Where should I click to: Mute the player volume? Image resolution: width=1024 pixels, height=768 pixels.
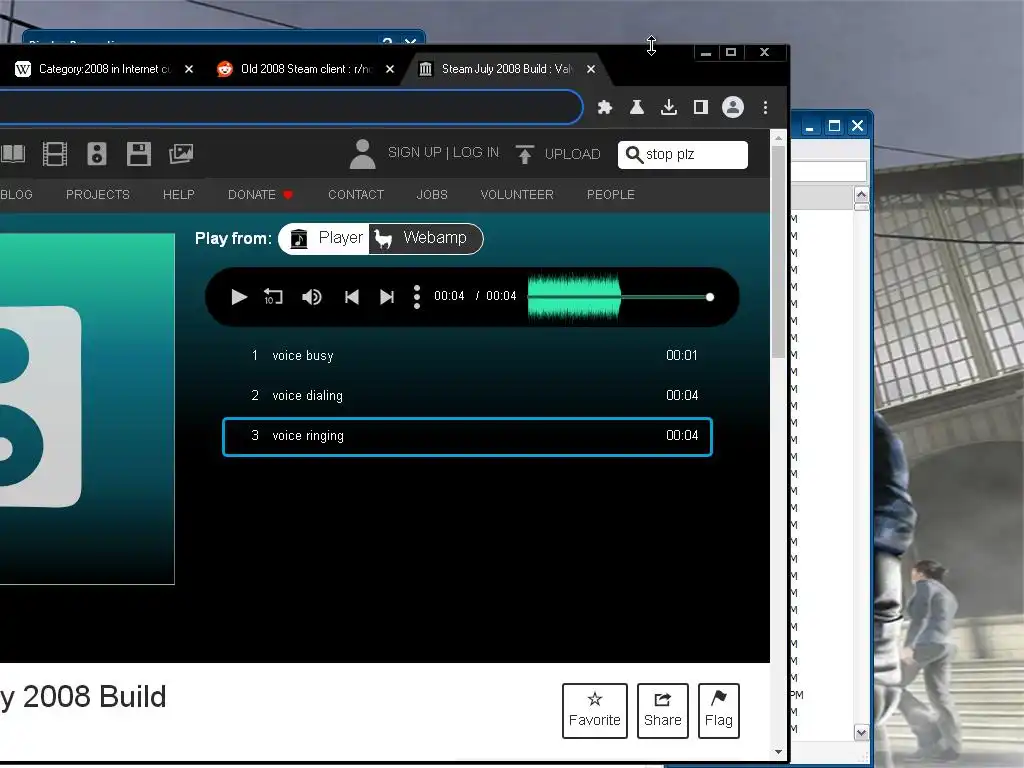pos(312,297)
